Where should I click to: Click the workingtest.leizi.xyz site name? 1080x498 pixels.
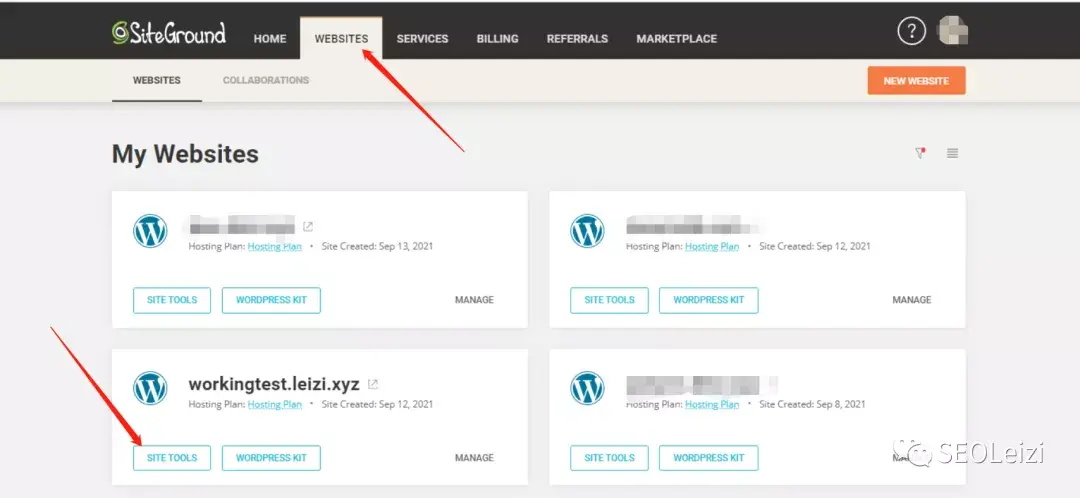point(274,384)
